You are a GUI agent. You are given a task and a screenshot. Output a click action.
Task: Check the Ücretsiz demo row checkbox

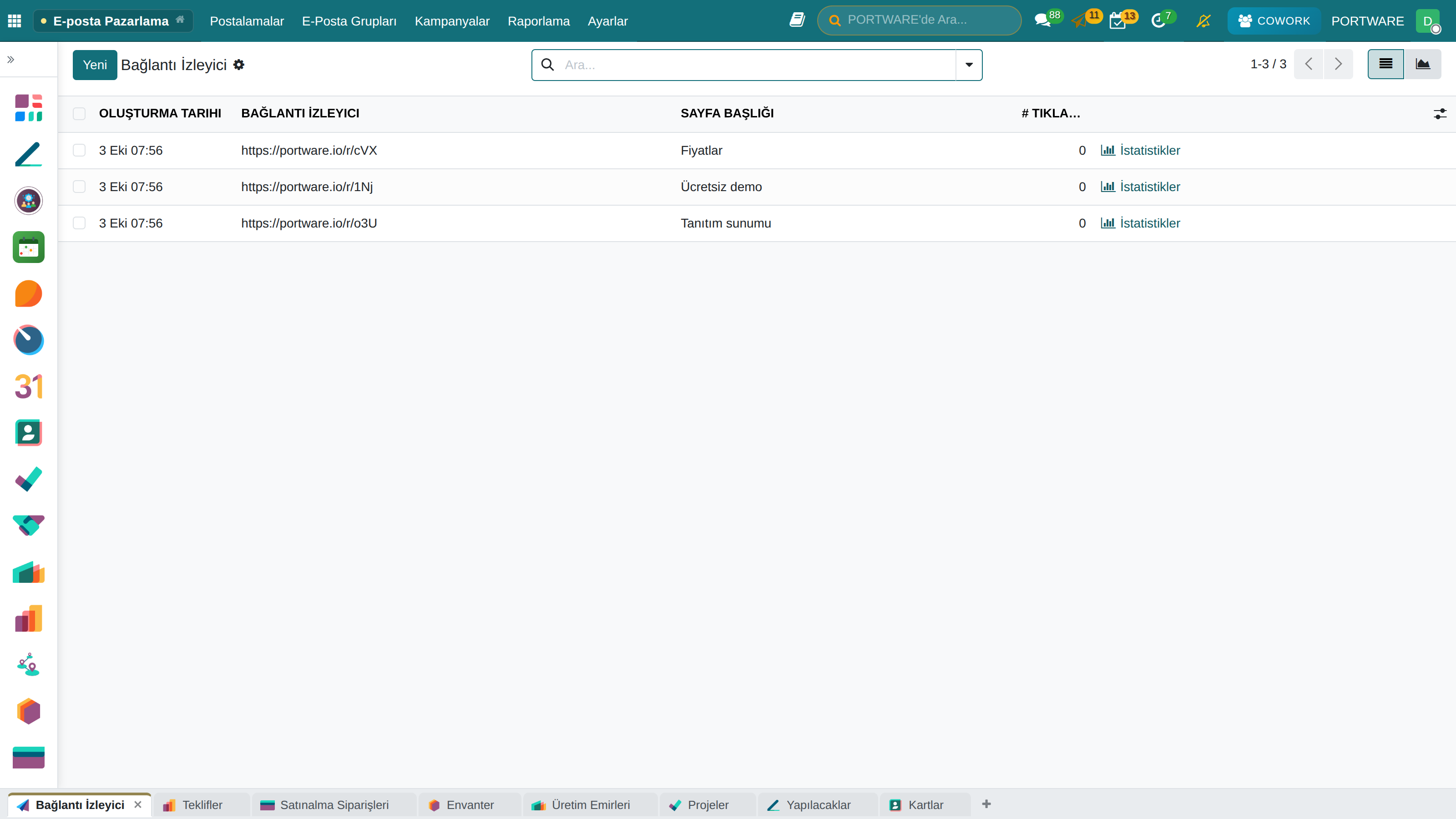point(79,187)
